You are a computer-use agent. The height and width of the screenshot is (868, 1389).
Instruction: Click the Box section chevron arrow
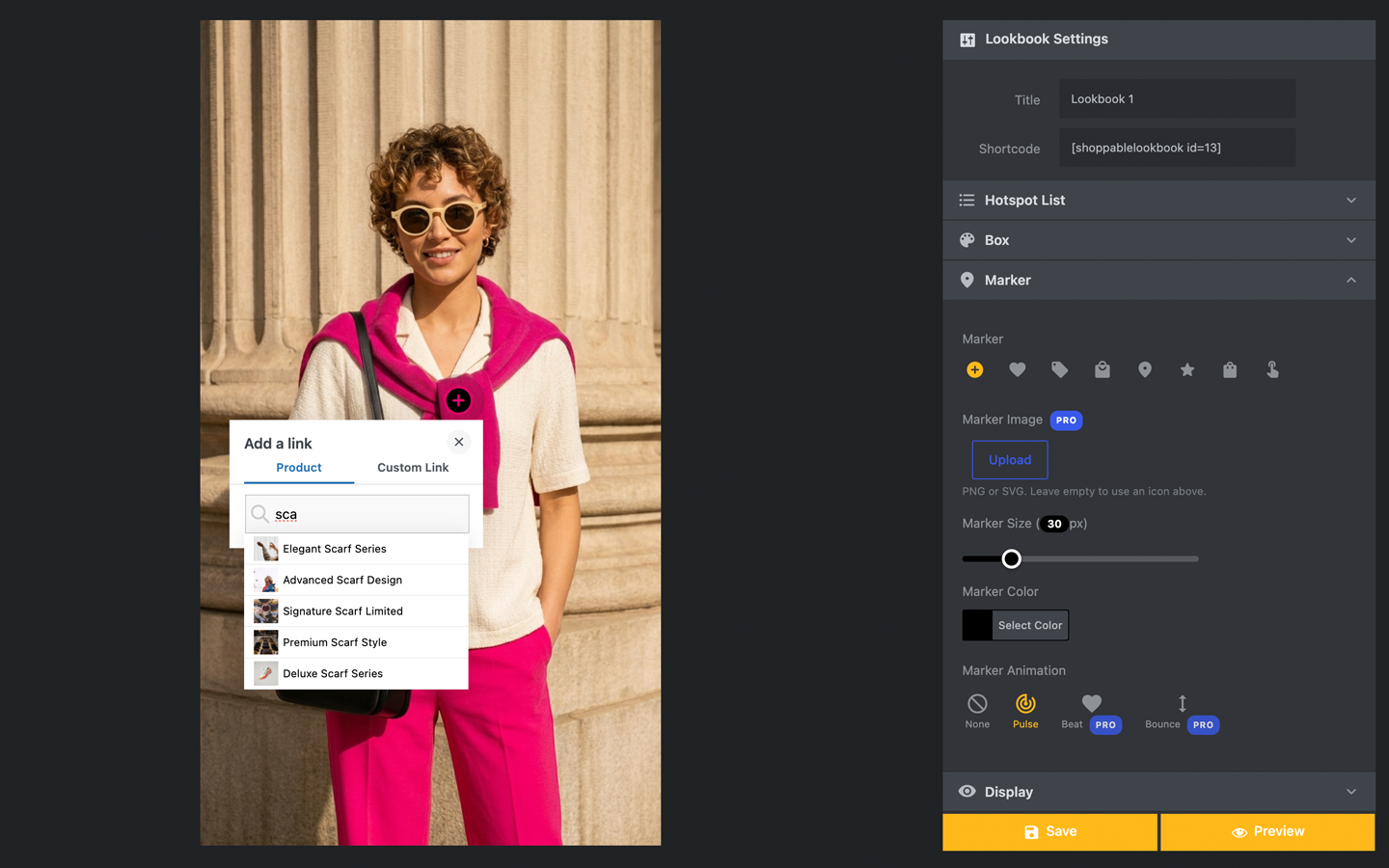1351,240
